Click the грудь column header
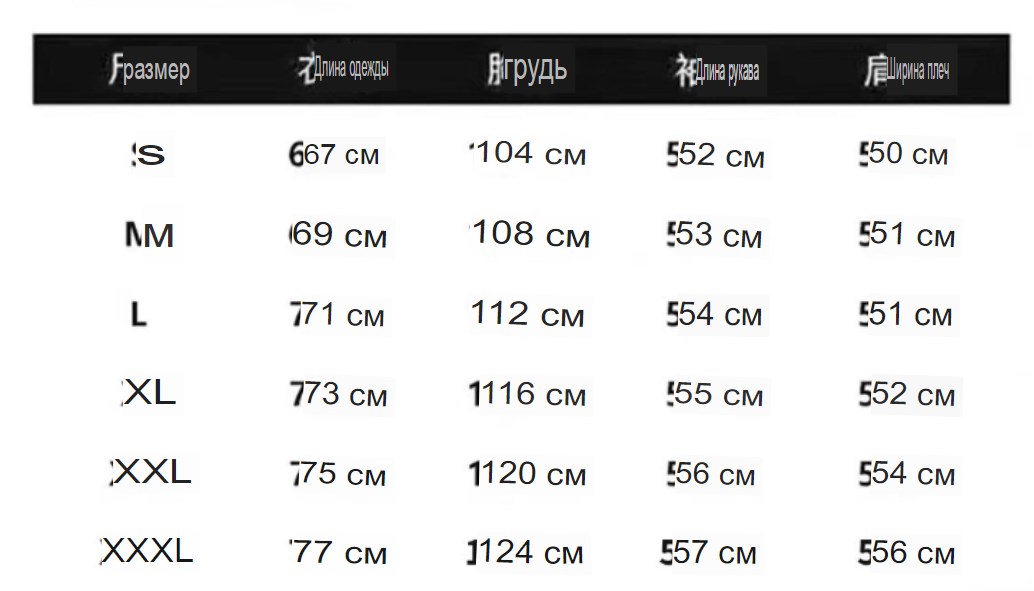The height and width of the screenshot is (591, 1034). coord(527,69)
